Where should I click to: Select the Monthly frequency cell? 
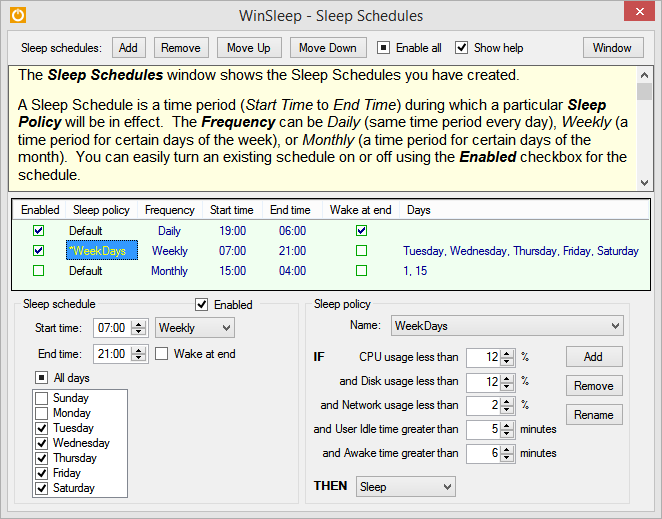169,271
